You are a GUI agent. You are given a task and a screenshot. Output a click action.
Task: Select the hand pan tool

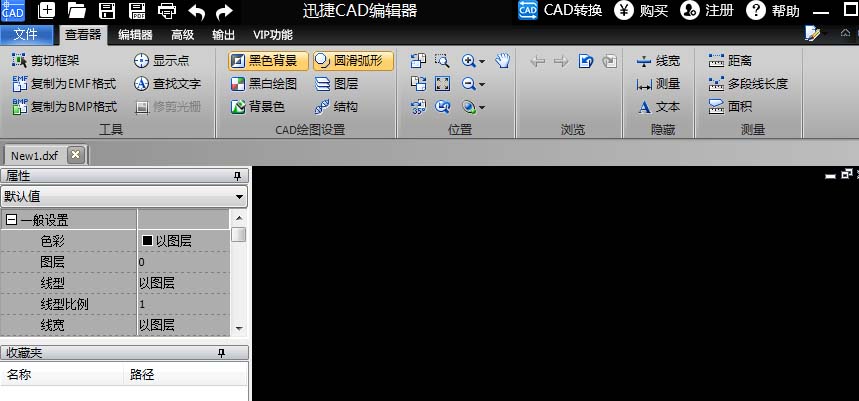click(502, 61)
